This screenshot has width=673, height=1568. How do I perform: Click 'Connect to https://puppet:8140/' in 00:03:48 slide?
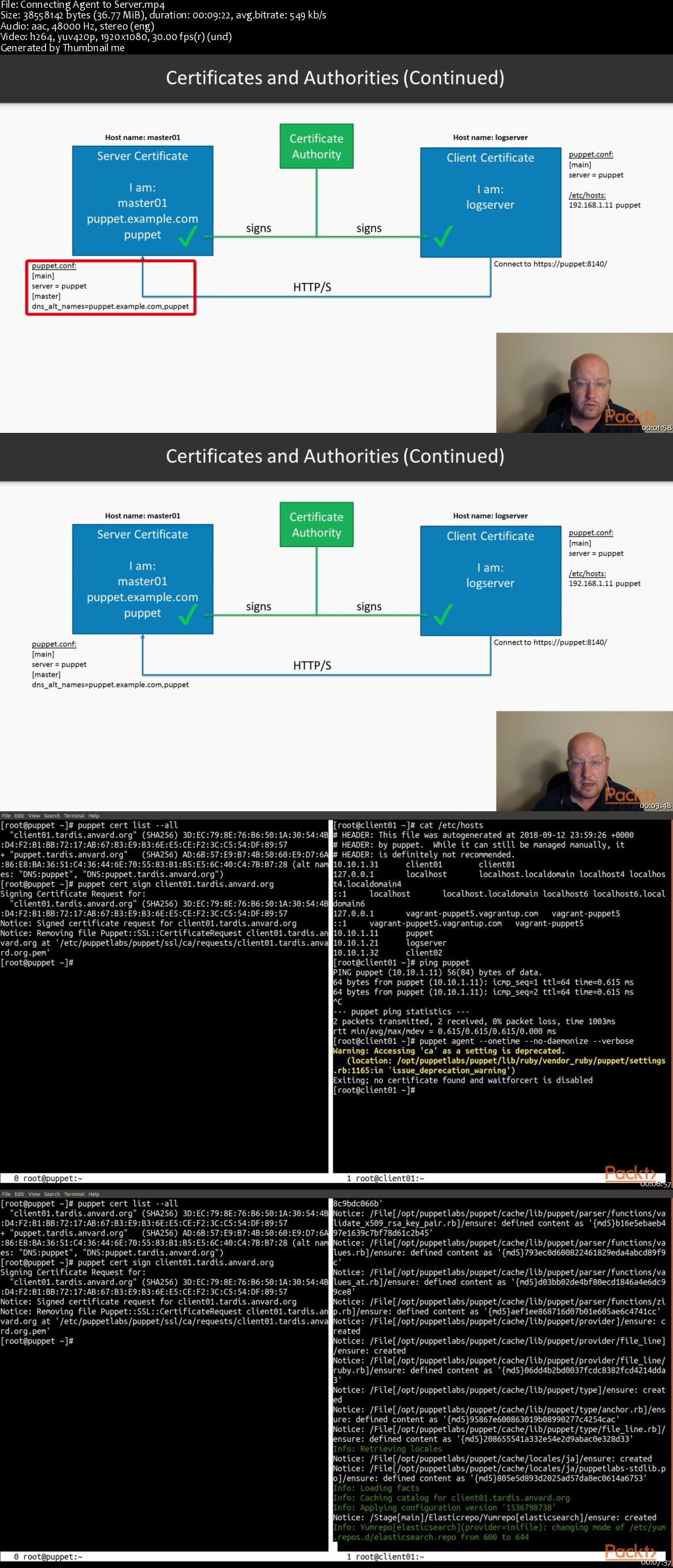551,642
